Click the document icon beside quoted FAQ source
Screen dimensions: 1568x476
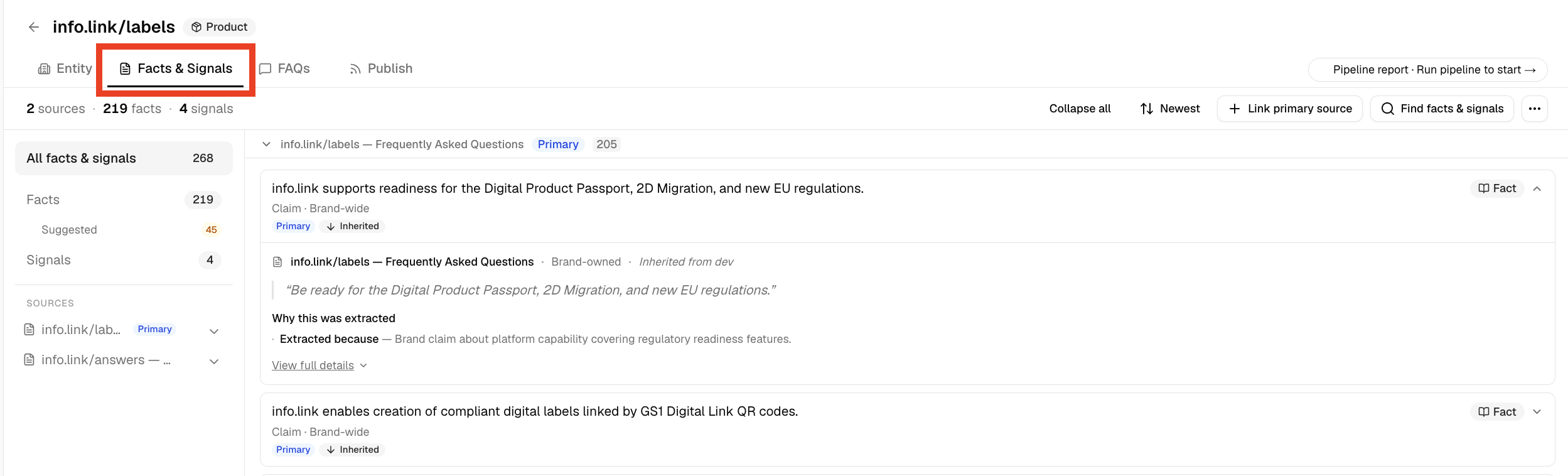[x=277, y=262]
